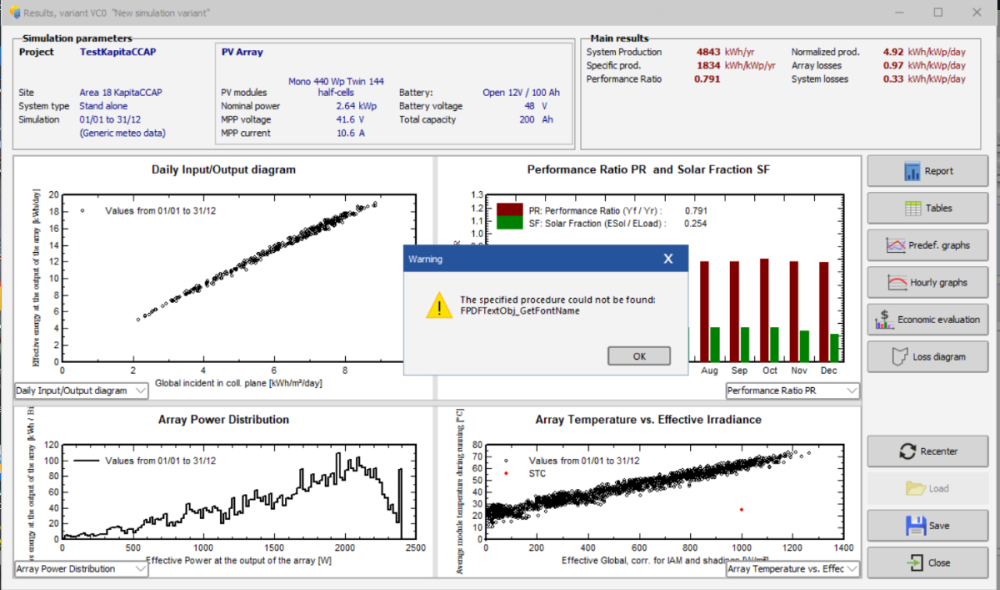Close the results window via Close button
This screenshot has height=590, width=1000.
926,562
